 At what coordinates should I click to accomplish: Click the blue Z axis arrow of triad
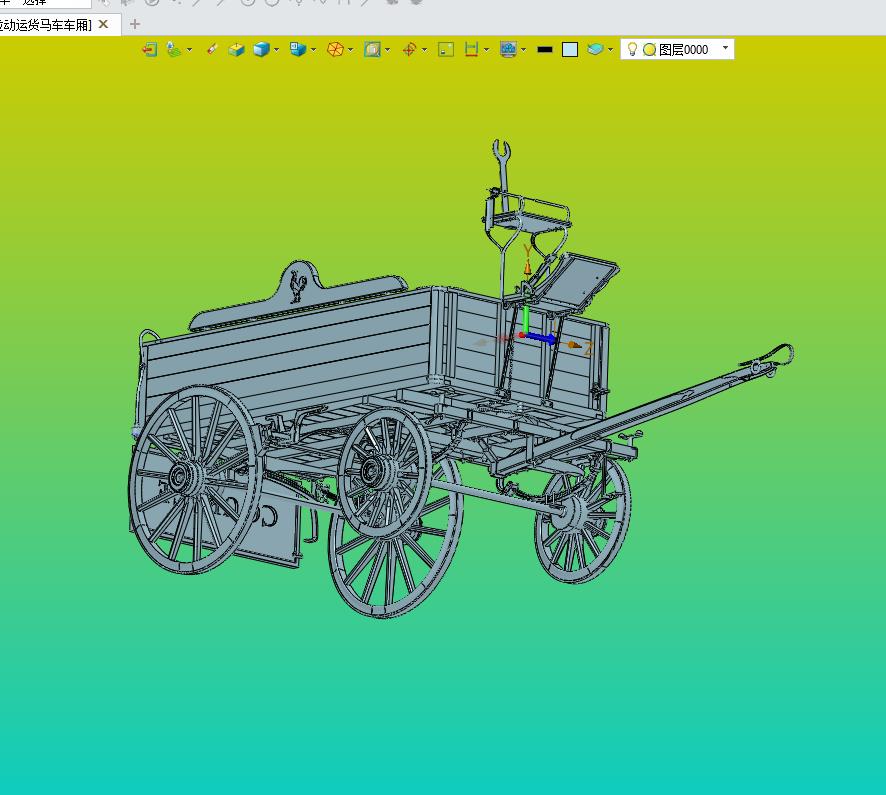(541, 338)
